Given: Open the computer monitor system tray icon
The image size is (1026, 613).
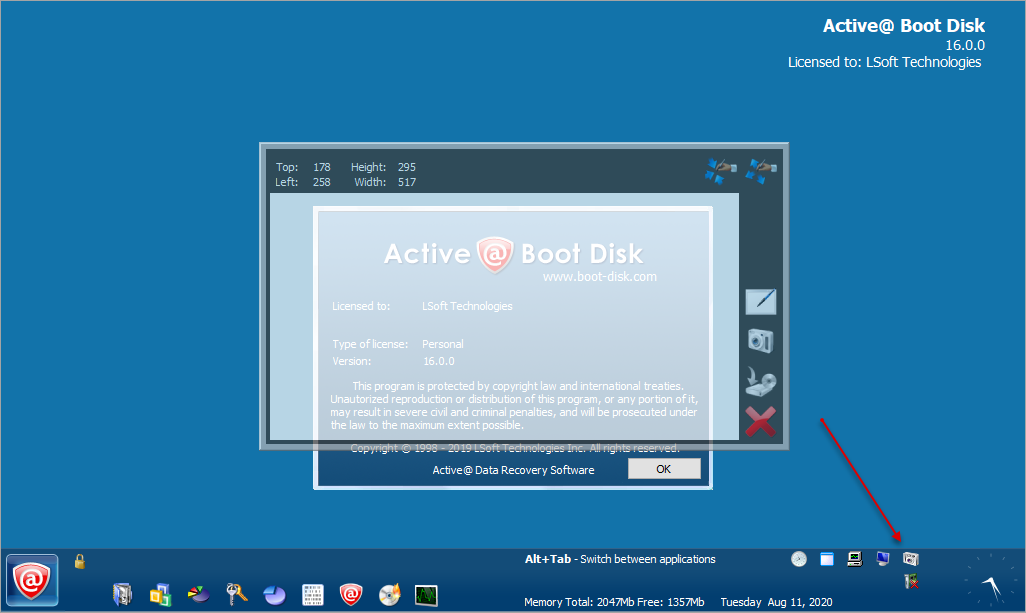Looking at the screenshot, I should tap(855, 559).
